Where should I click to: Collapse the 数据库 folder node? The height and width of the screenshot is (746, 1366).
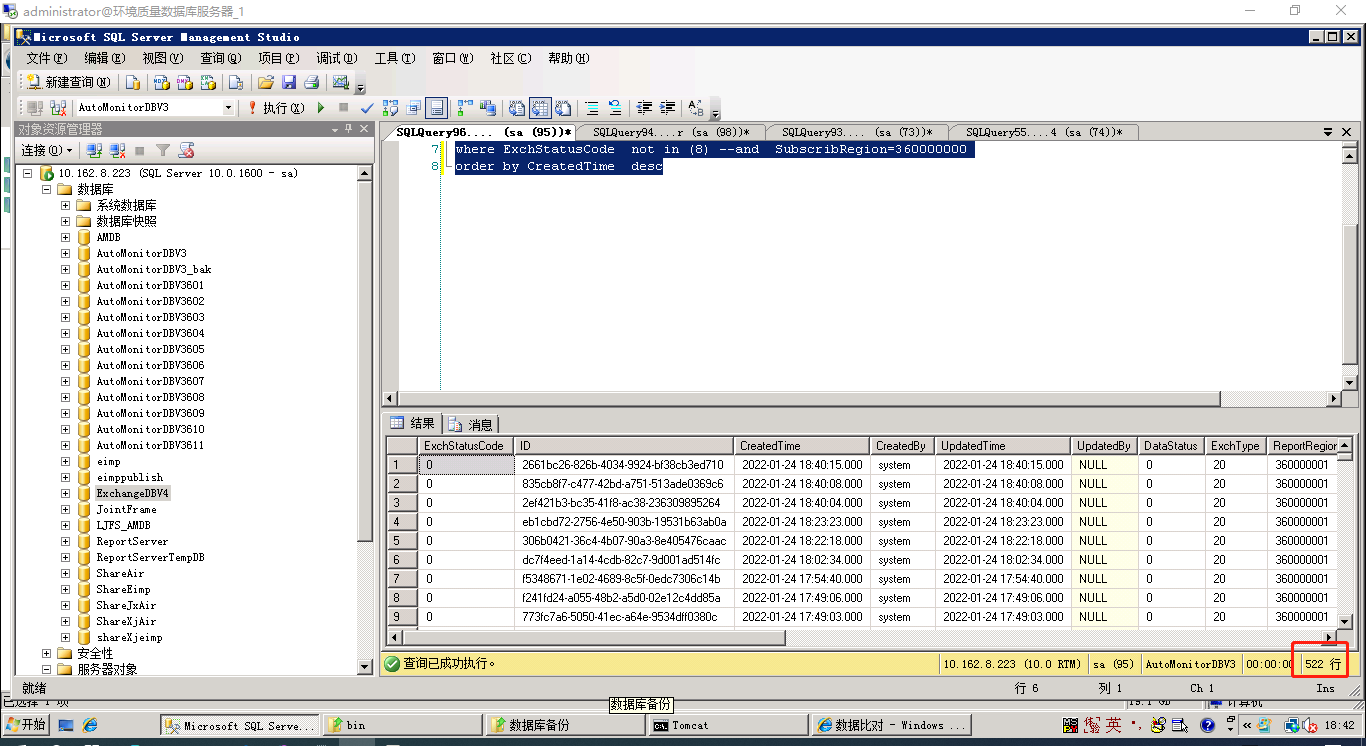(46, 189)
